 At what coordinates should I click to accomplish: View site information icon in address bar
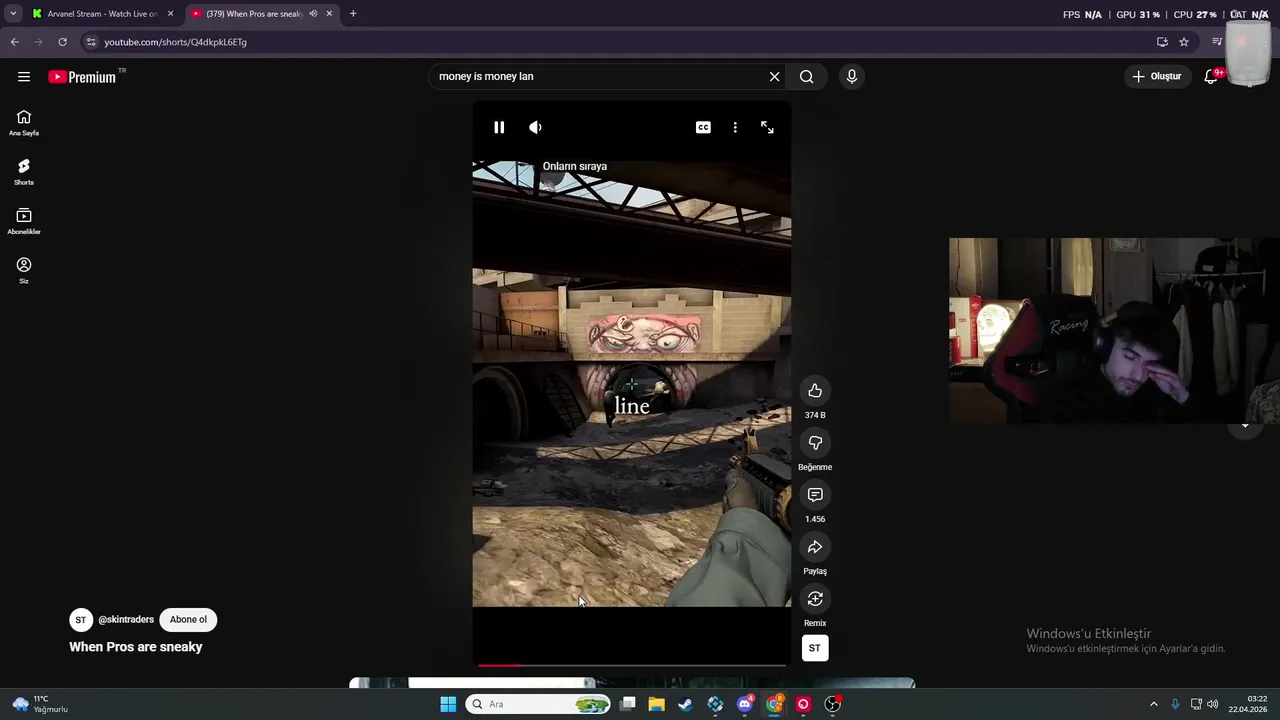(91, 42)
